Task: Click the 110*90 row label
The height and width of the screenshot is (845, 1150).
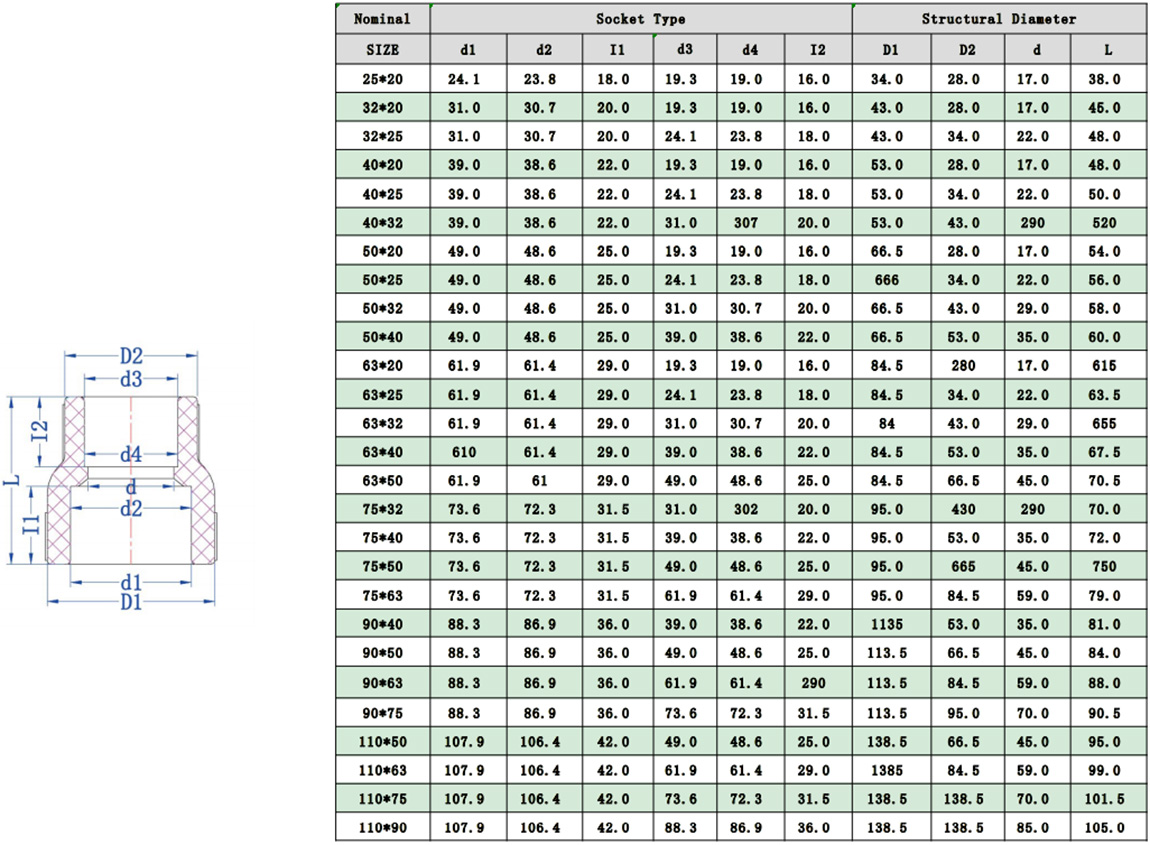Action: 382,828
